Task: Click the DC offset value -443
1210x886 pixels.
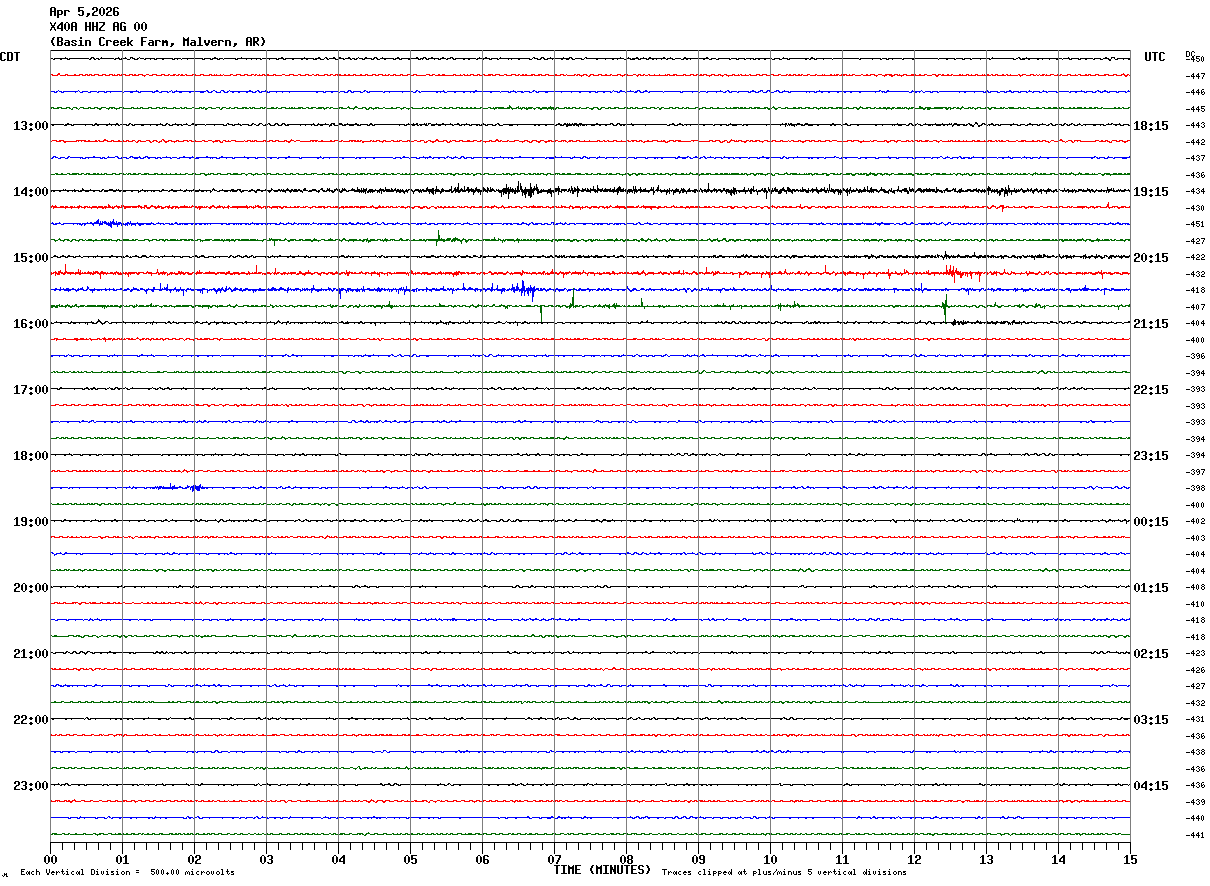Action: point(1196,125)
